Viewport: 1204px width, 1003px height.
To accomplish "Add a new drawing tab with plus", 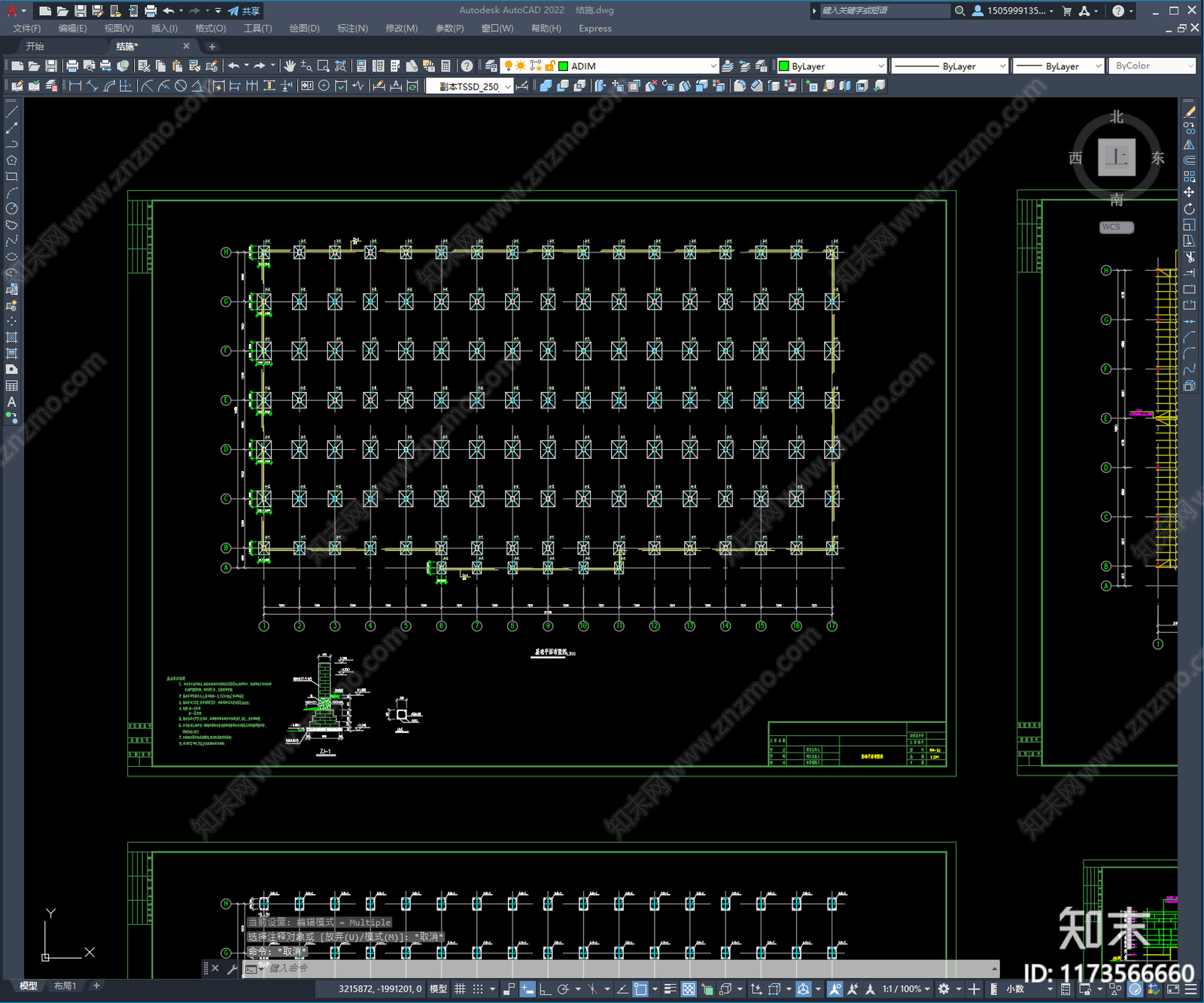I will point(211,47).
